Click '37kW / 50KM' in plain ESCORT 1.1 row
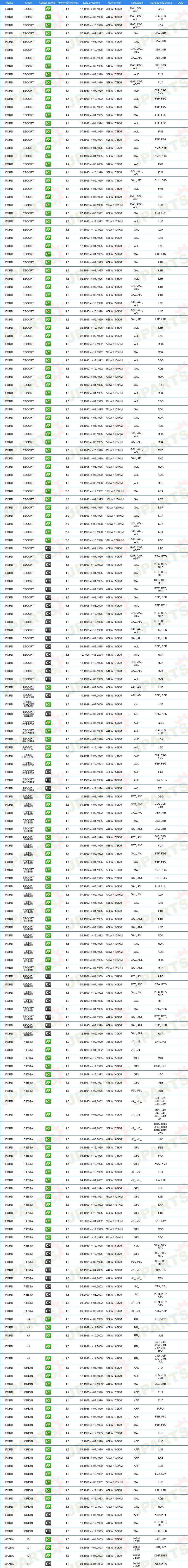Image resolution: width=188 pixels, height=1568 pixels. [x=114, y=9]
